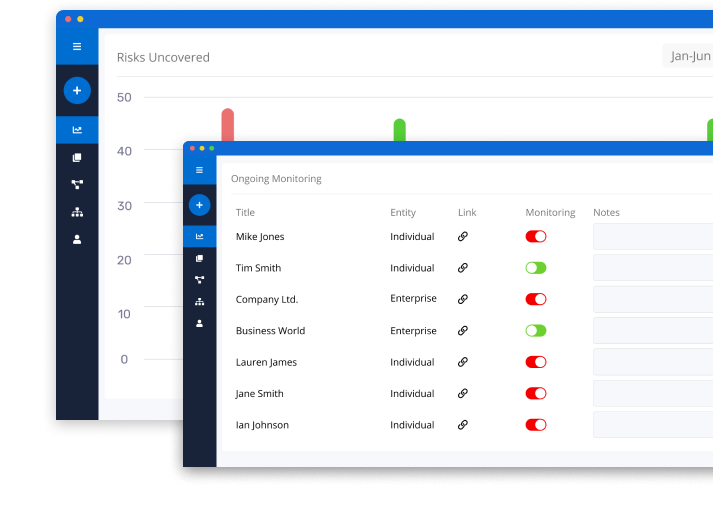Open link icon for Jane Smith
The image size is (713, 517).
(463, 393)
